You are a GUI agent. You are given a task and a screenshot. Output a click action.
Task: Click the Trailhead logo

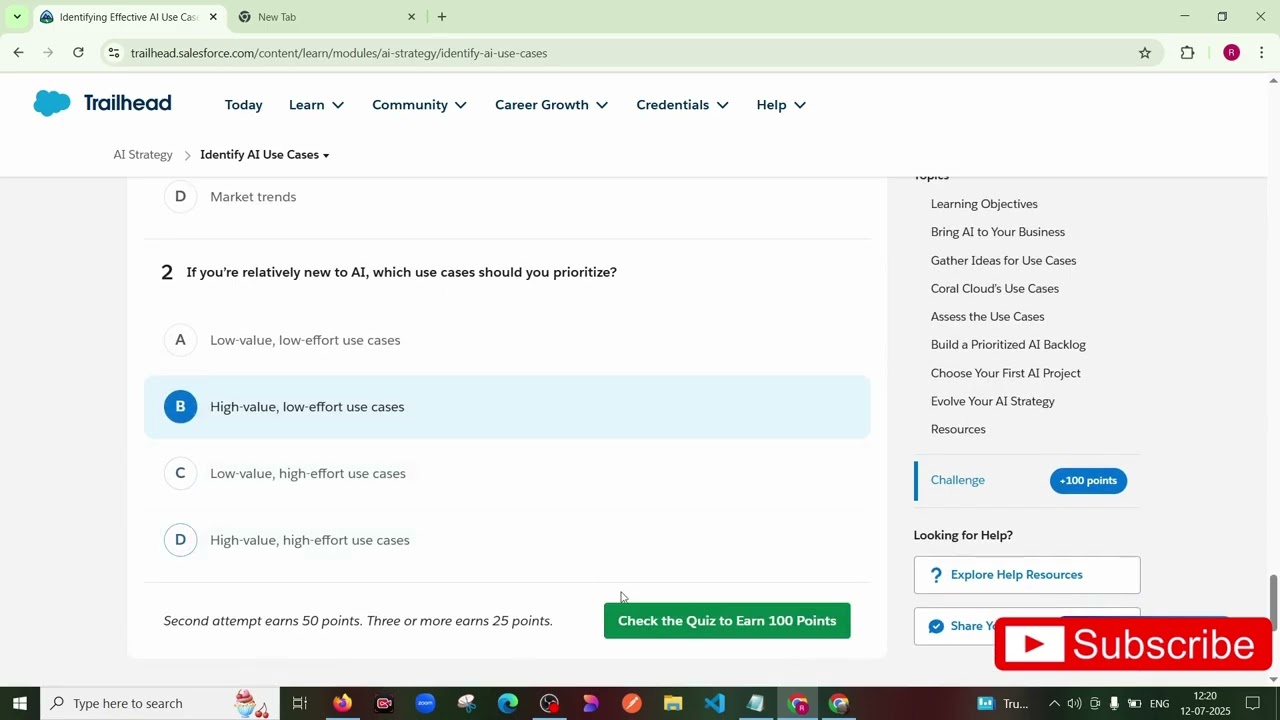[102, 103]
